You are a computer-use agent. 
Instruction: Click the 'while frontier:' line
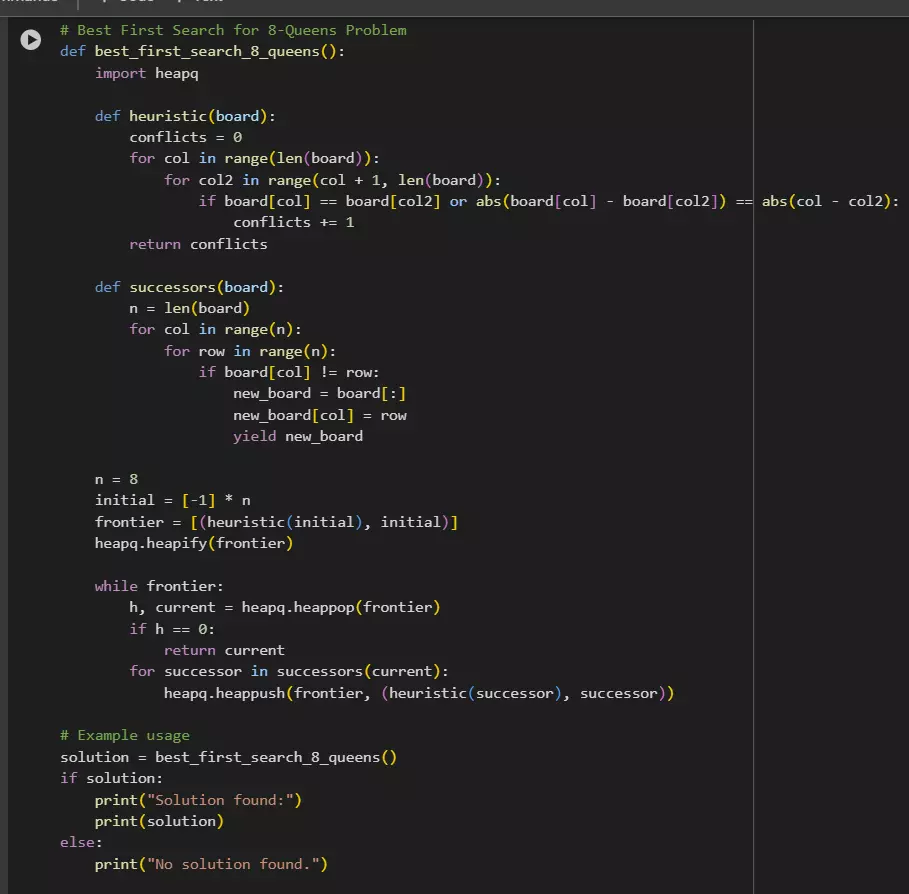159,586
